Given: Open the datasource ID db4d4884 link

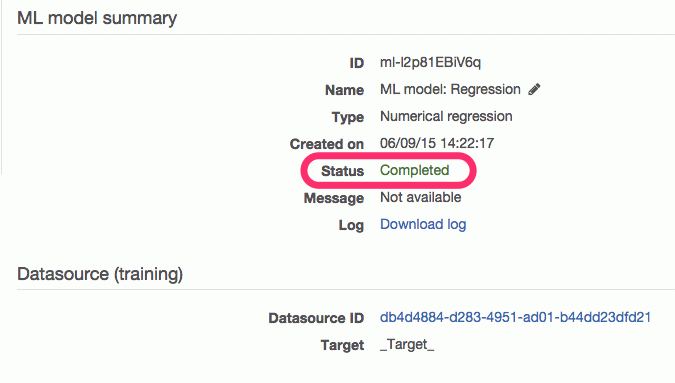Looking at the screenshot, I should pos(515,318).
